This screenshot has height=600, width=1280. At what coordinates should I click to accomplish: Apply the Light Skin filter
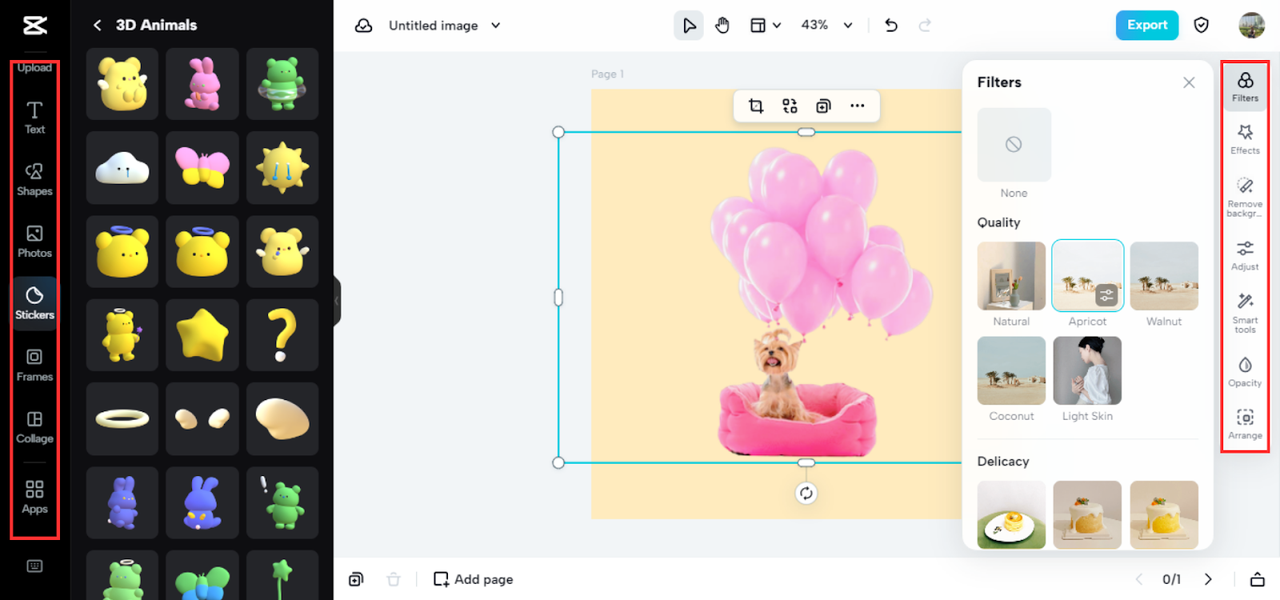1087,370
